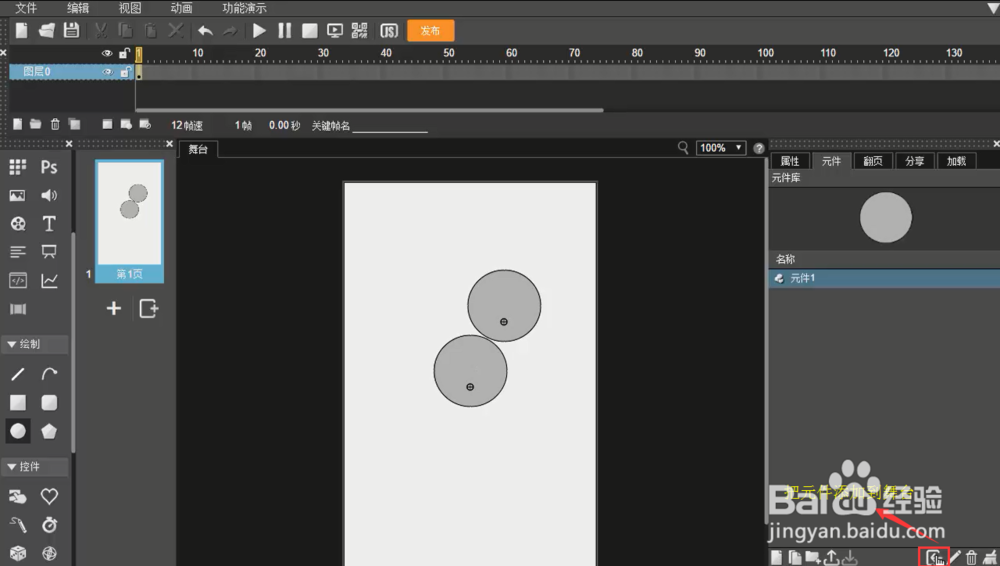This screenshot has width=1000, height=566.
Task: Click the undo arrow icon
Action: [x=205, y=31]
